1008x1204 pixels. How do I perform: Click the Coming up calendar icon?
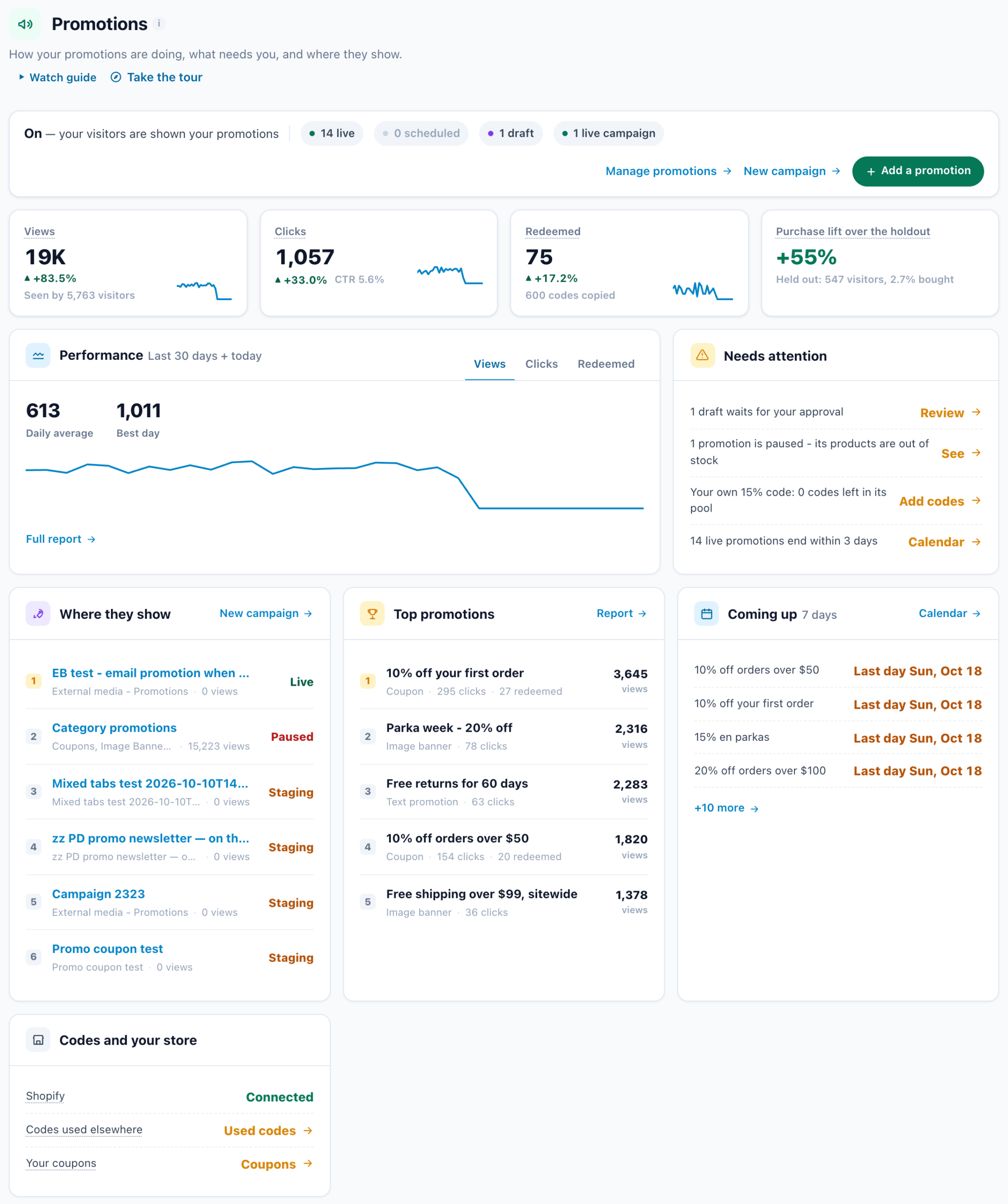coord(706,614)
